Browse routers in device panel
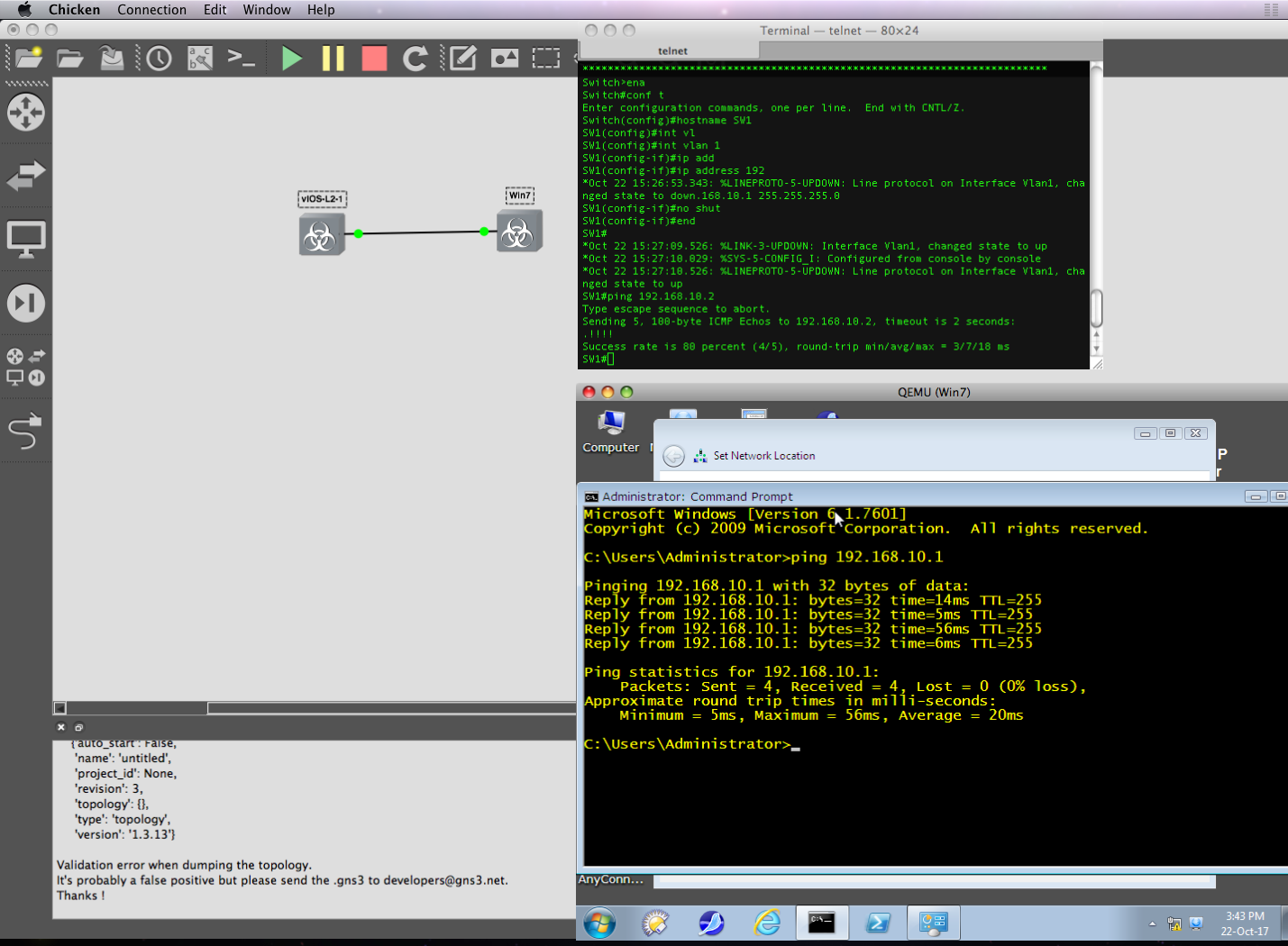 25,113
